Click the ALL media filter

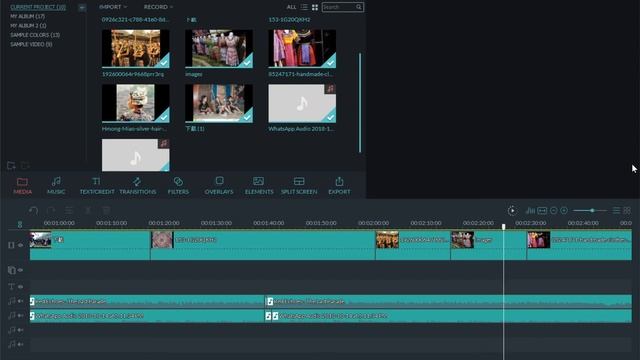tap(291, 7)
